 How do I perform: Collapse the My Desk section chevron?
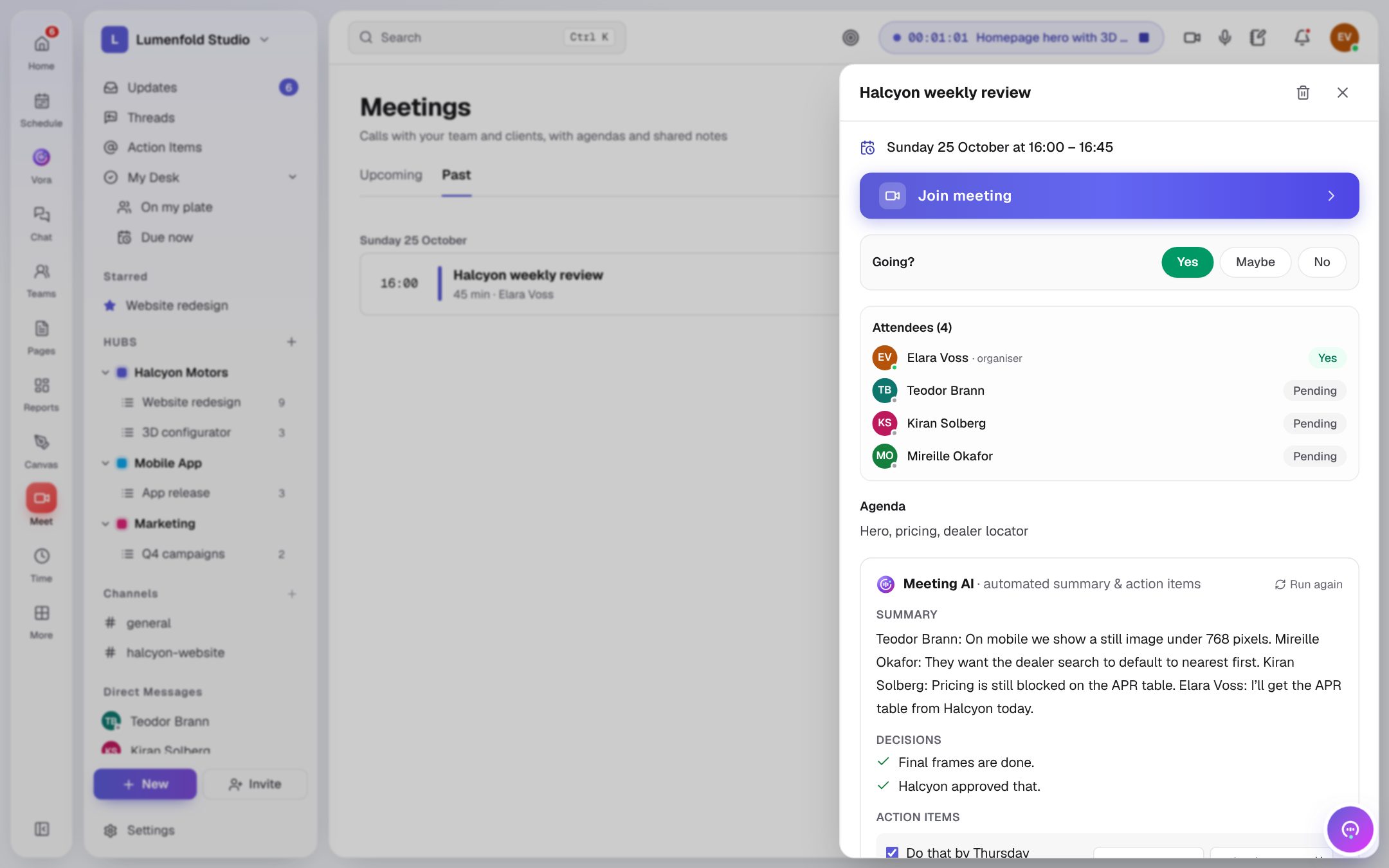pos(293,177)
